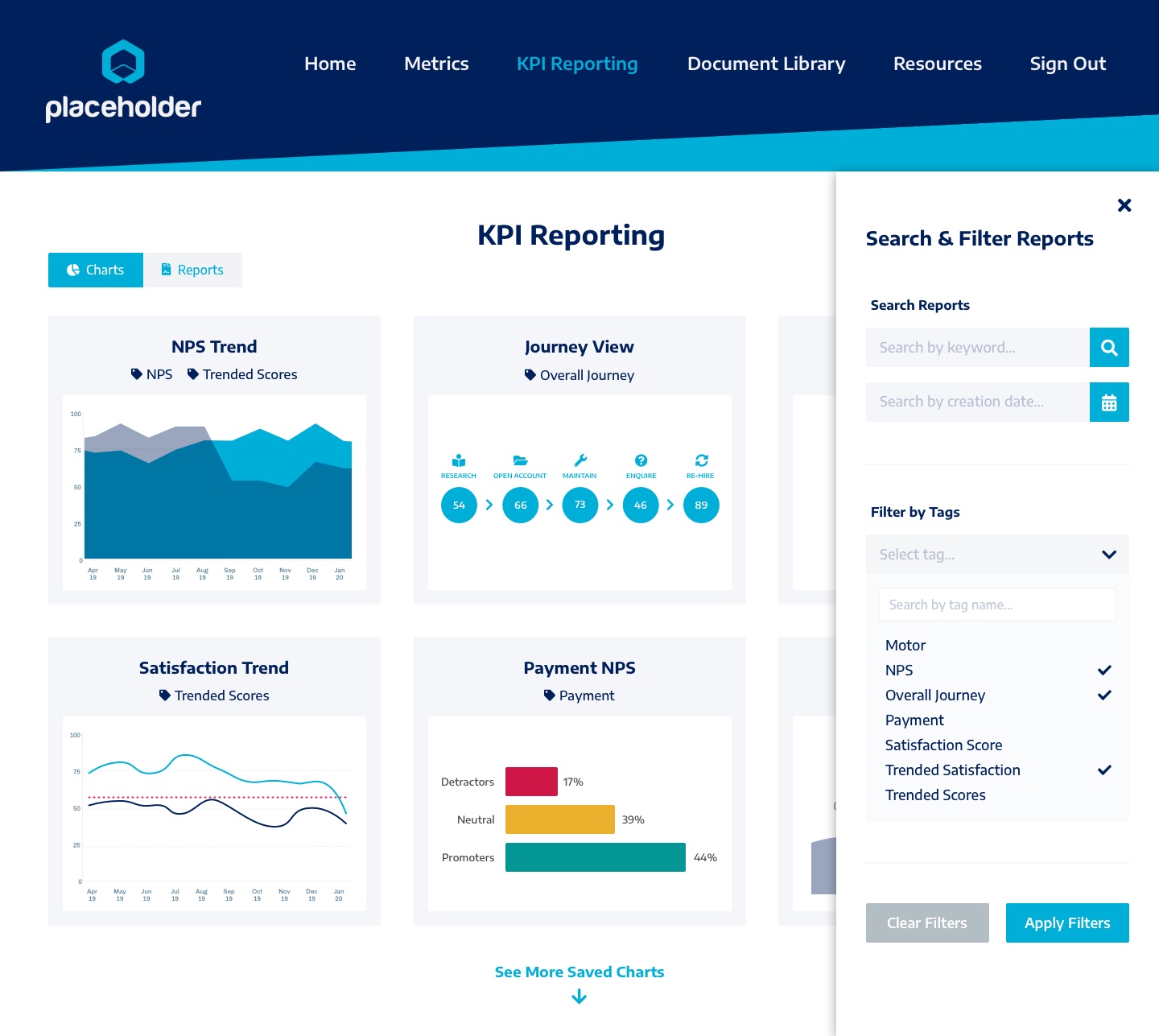
Task: Expand the Select tag dropdown chevron
Action: [x=1108, y=555]
